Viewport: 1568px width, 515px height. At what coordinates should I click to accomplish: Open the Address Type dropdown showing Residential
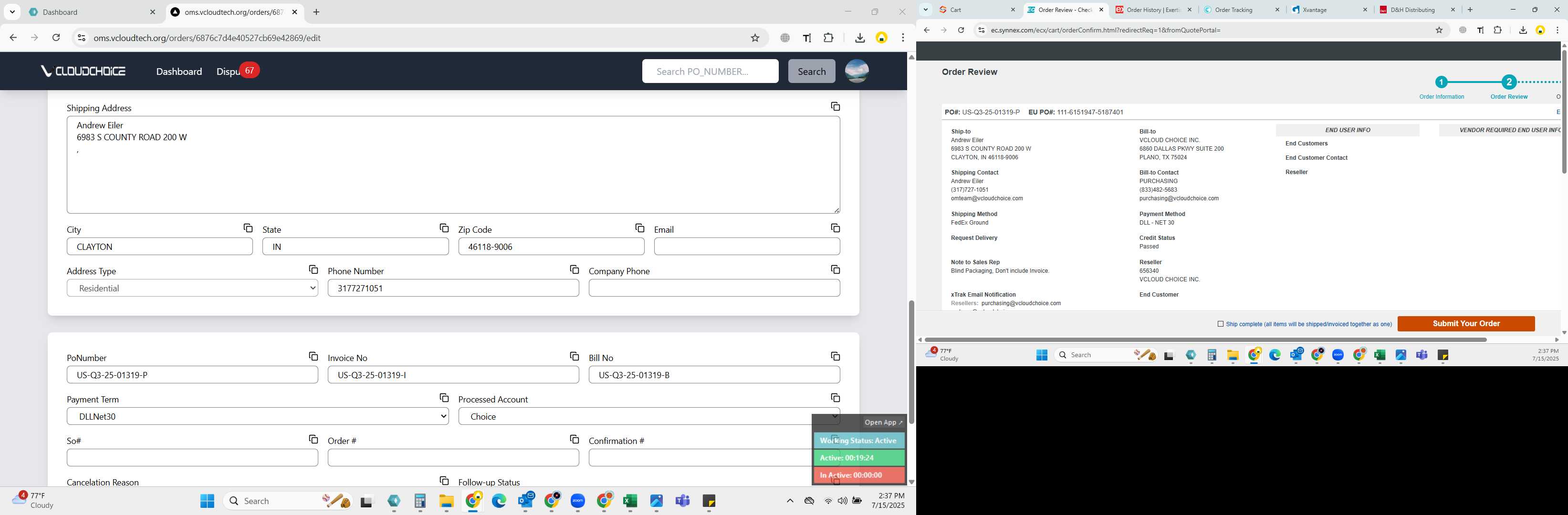click(x=192, y=288)
